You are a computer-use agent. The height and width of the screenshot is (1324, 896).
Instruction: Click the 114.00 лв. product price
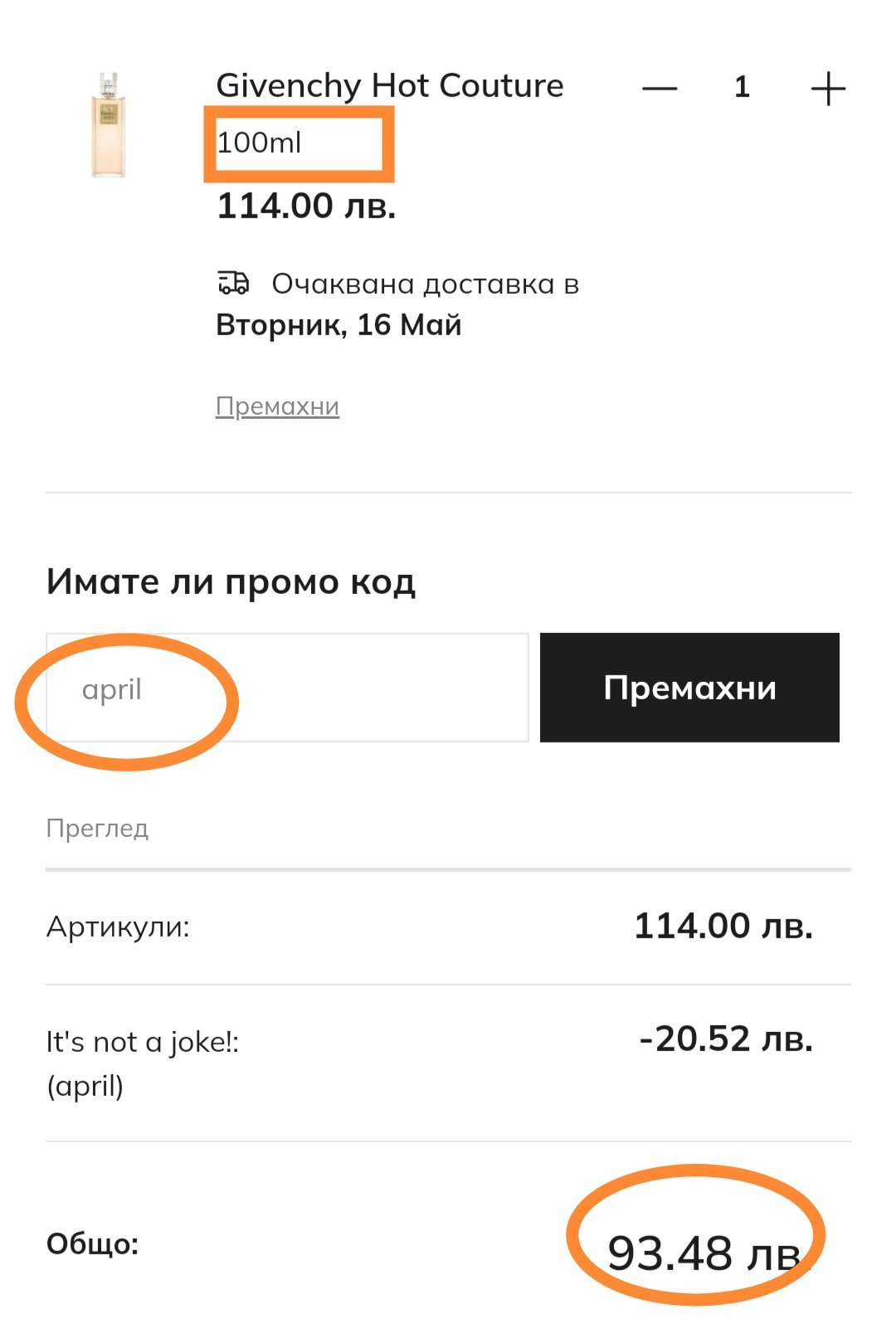coord(306,205)
